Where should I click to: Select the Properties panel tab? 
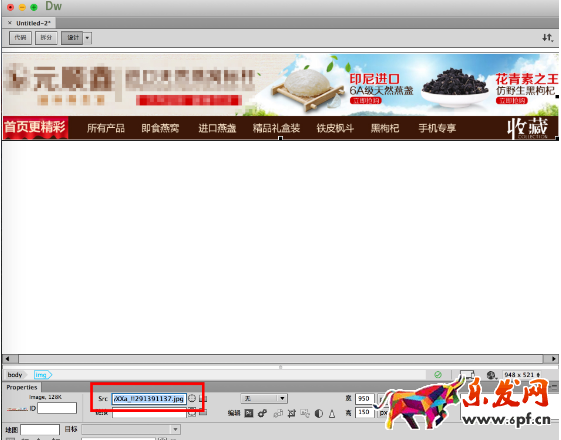tap(22, 387)
